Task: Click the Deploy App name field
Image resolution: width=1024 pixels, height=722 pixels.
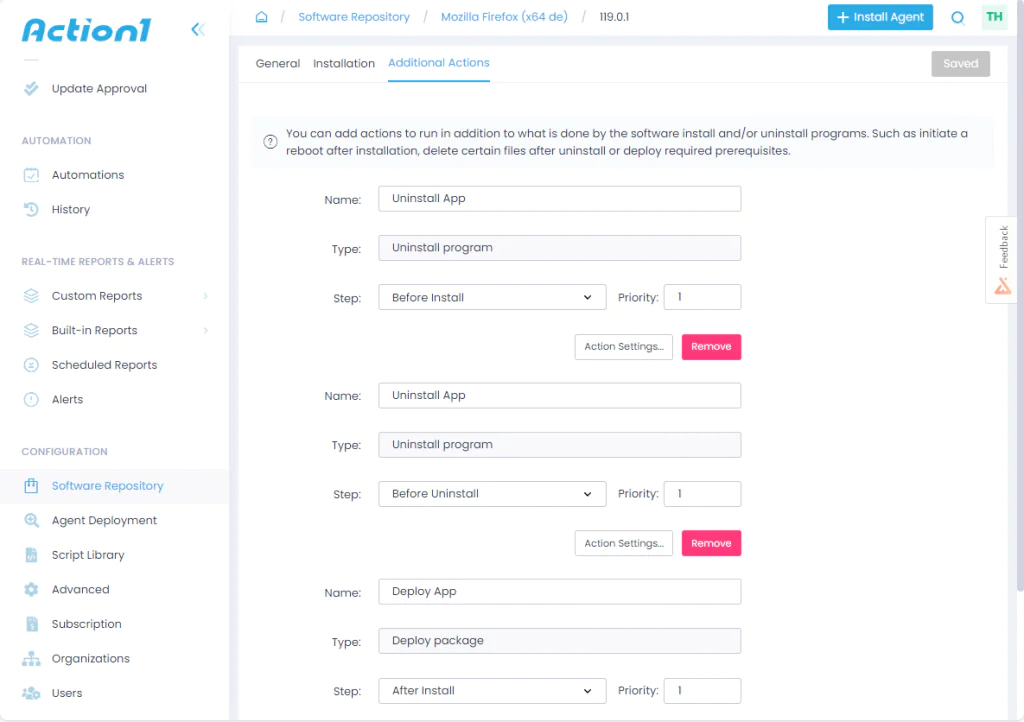Action: (559, 592)
